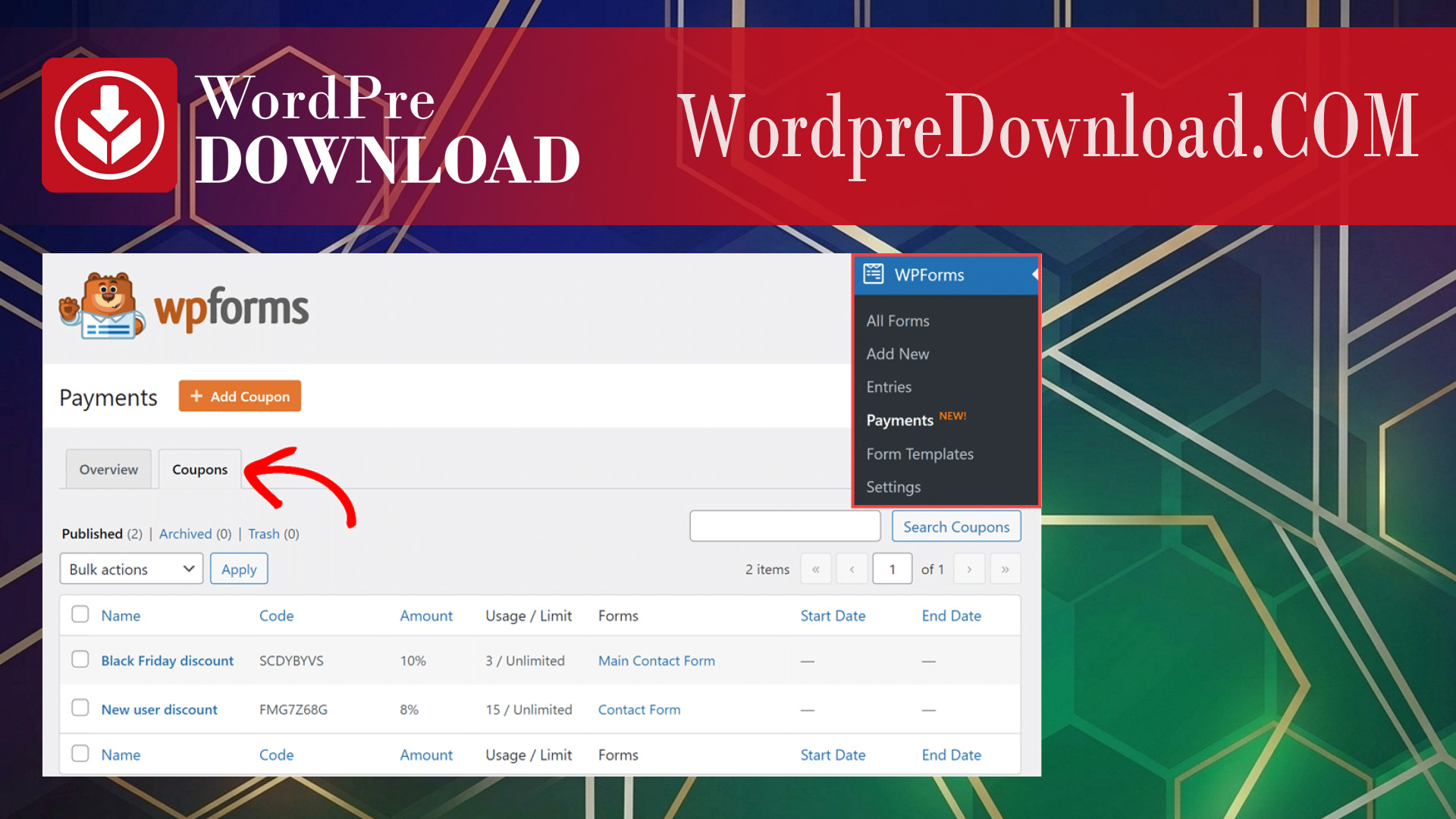Sort by End Date in header row

(x=951, y=616)
